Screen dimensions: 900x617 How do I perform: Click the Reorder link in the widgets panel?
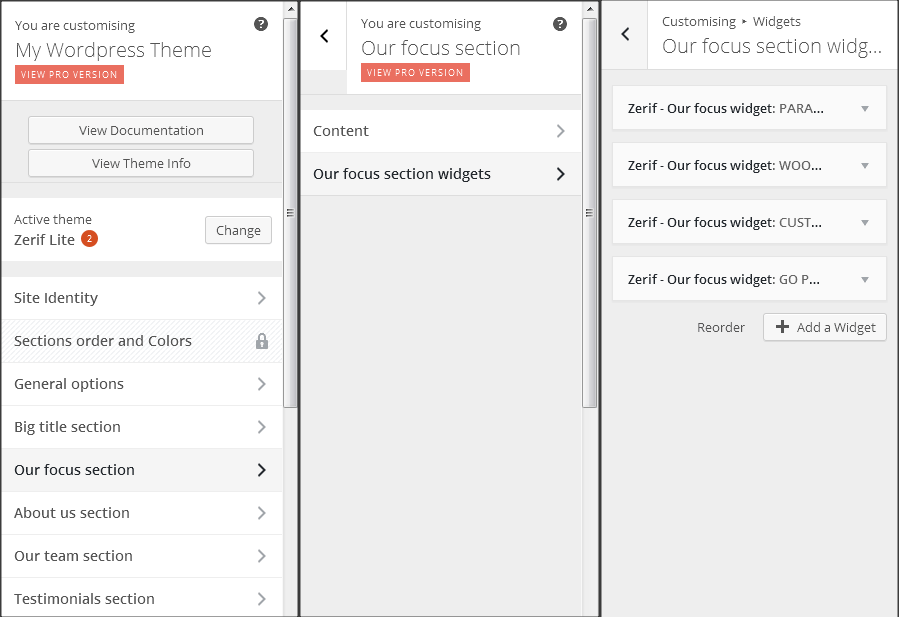721,327
